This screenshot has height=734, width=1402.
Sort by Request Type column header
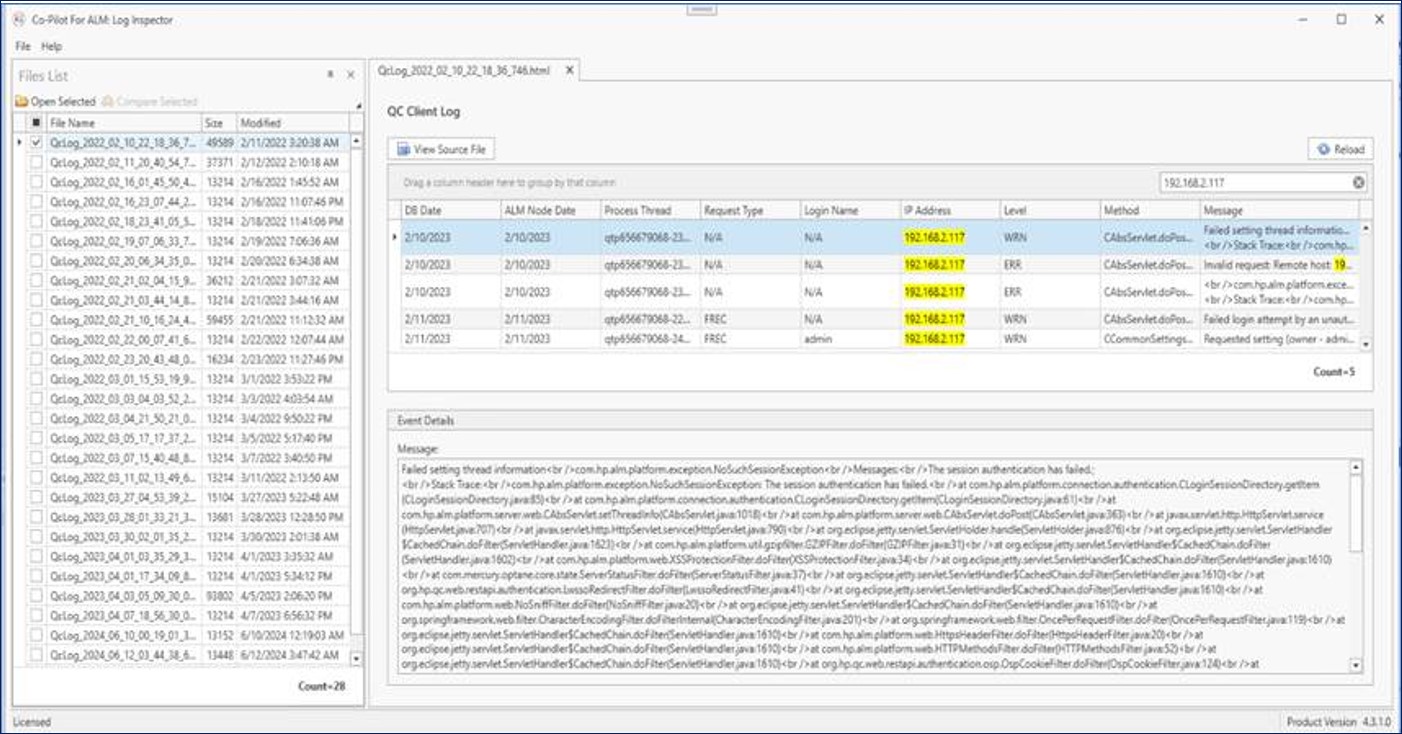(749, 211)
